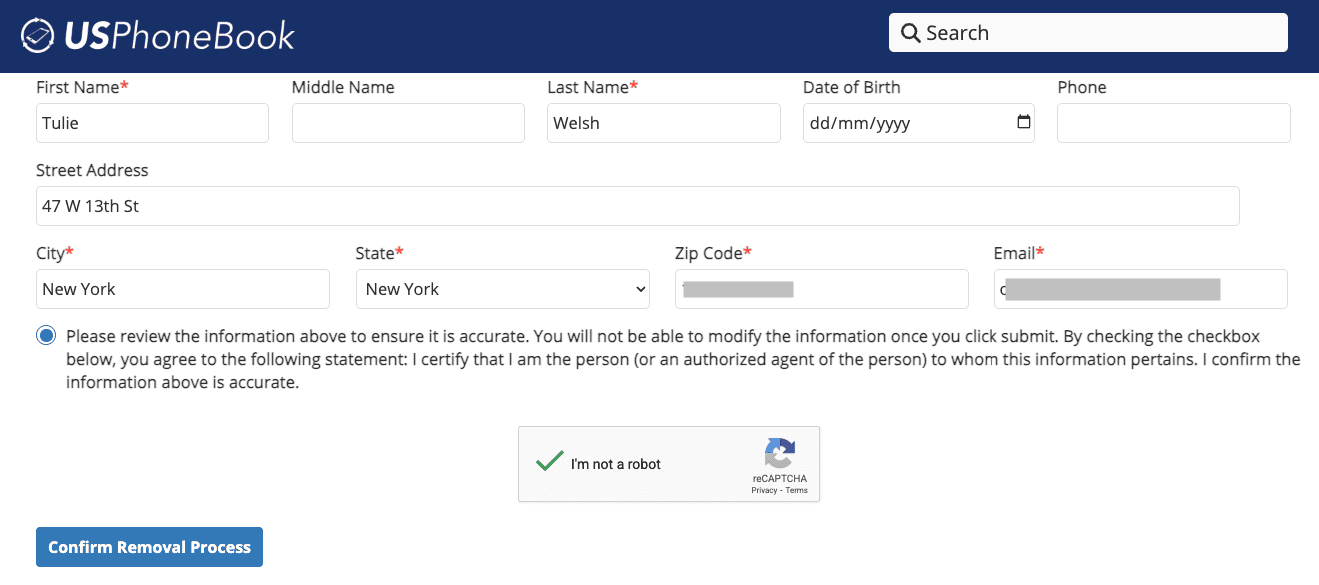Image resolution: width=1319 pixels, height=585 pixels.
Task: Click the Street Address field
Action: point(637,206)
